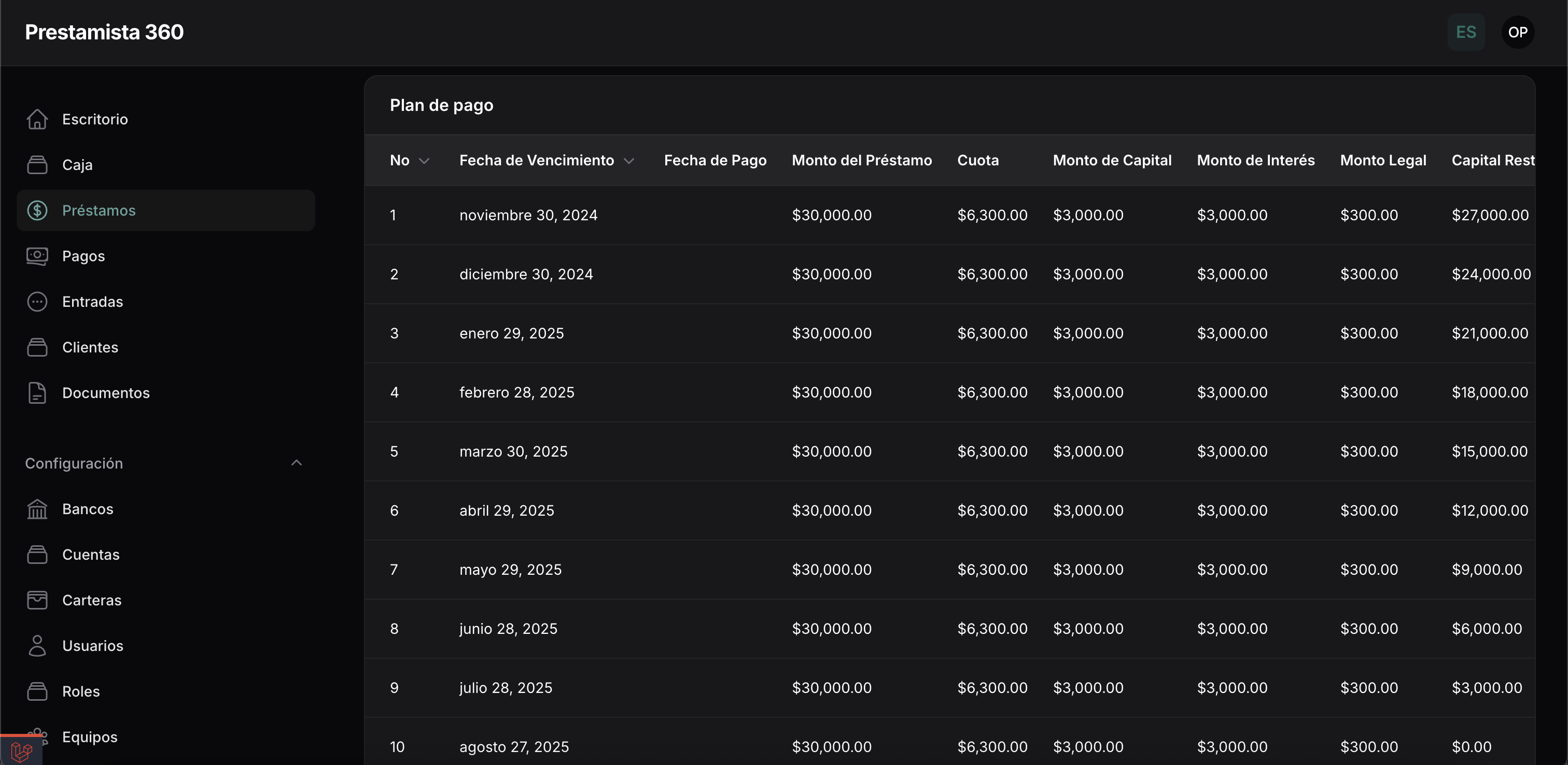Collapse the Configuración section chevron
The width and height of the screenshot is (1568, 765).
[x=297, y=463]
